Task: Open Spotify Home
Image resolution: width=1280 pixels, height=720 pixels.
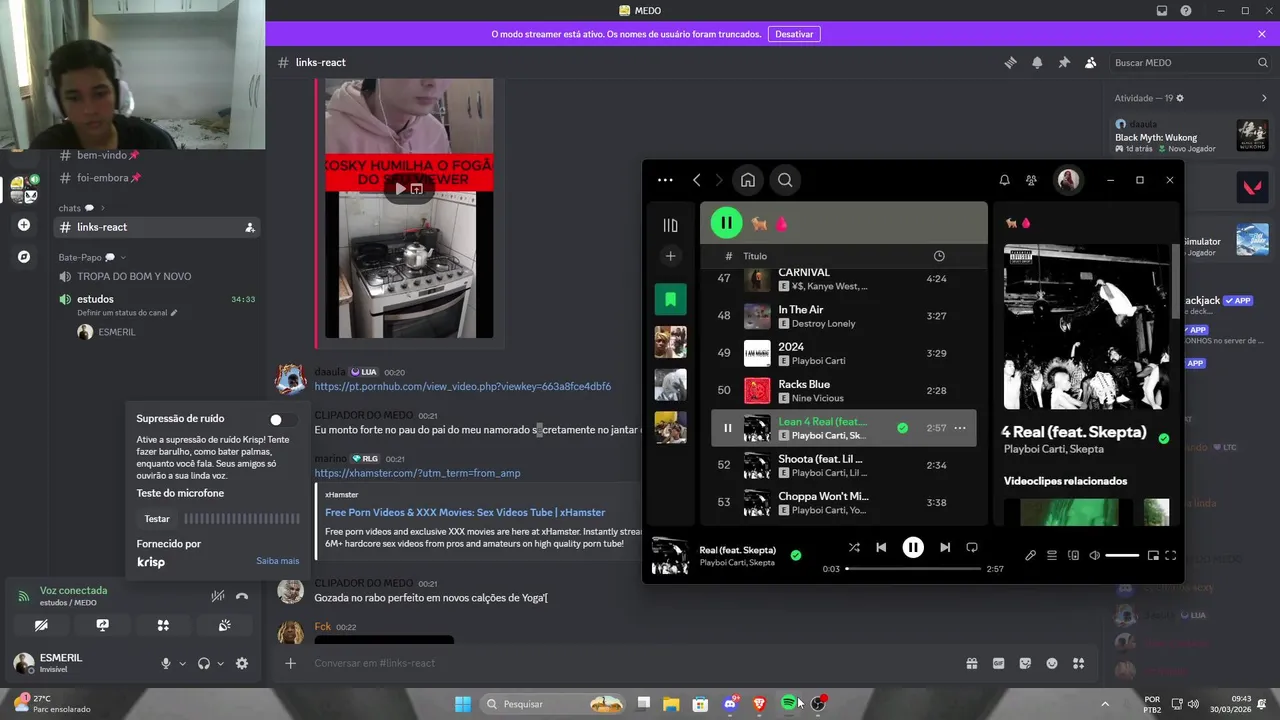Action: (748, 180)
